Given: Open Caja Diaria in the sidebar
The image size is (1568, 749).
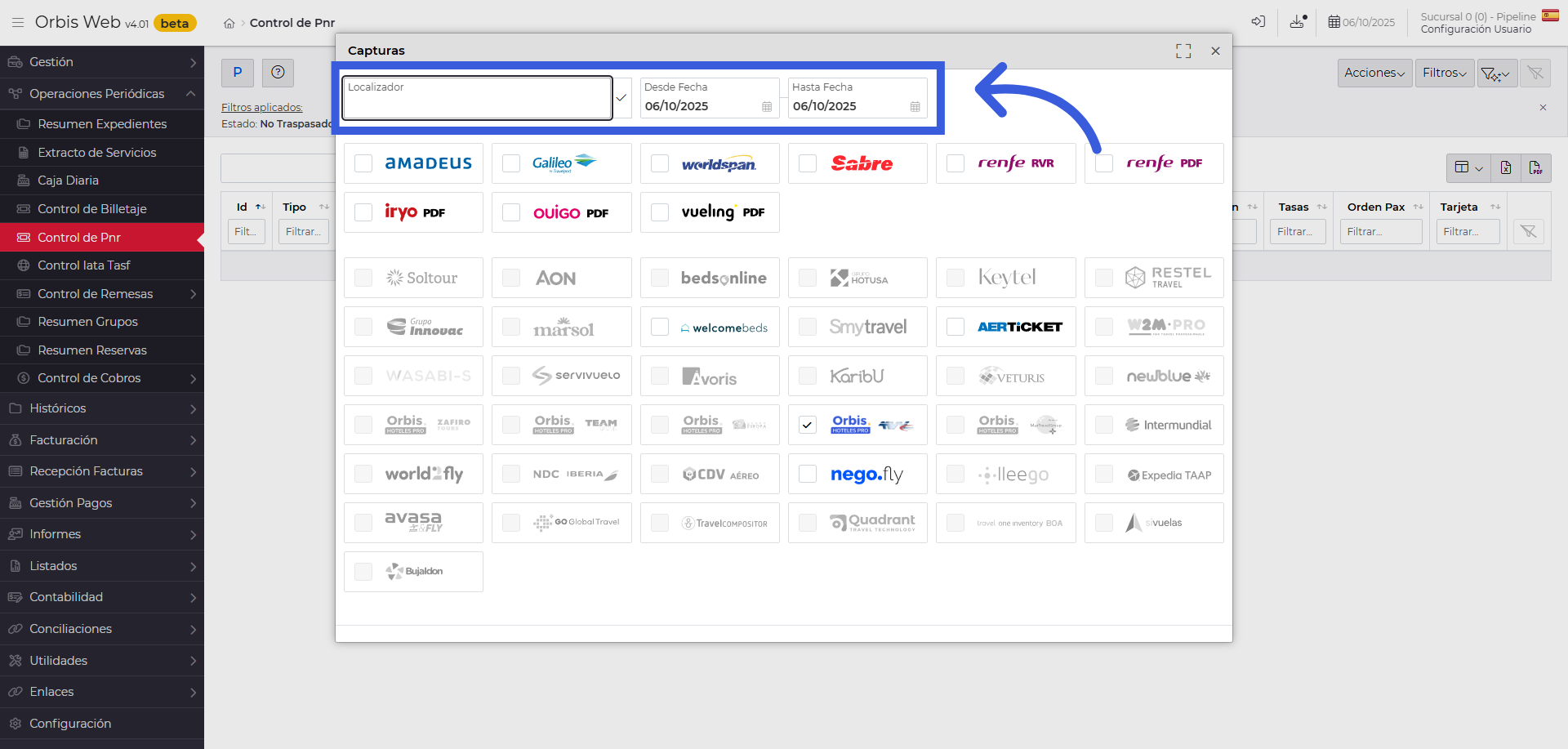Looking at the screenshot, I should click(102, 181).
